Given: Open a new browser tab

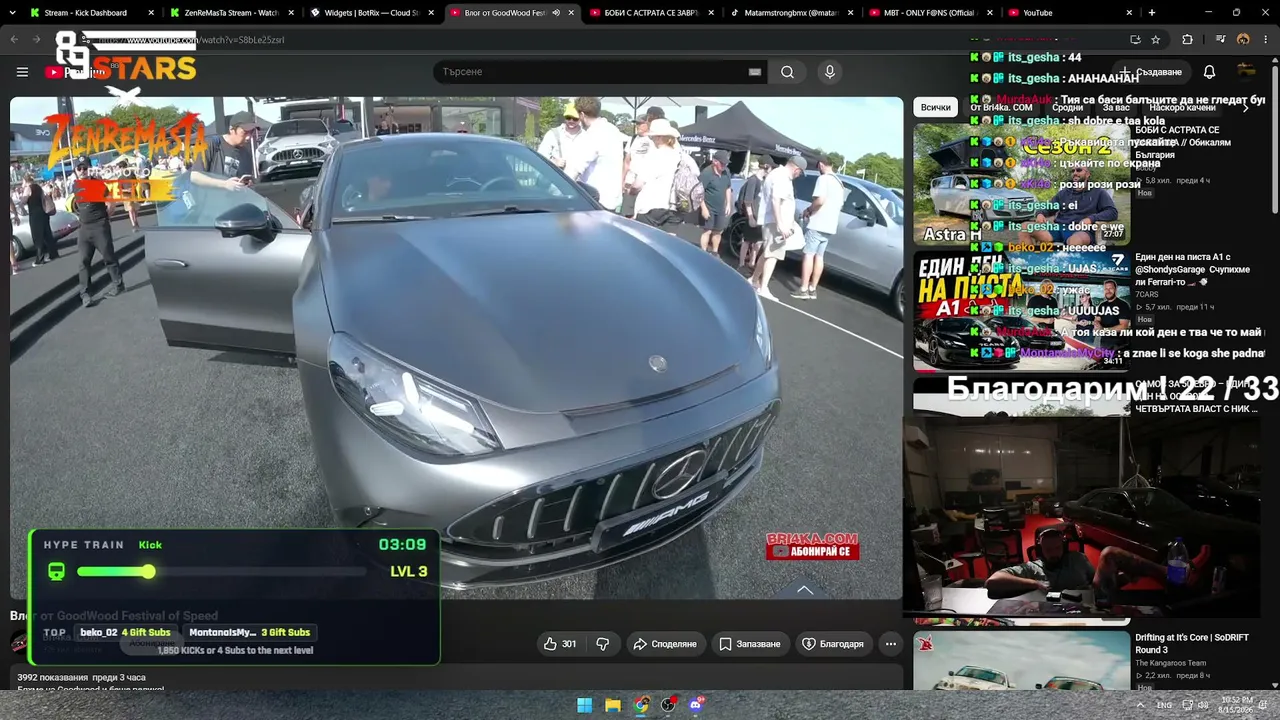Looking at the screenshot, I should (x=1152, y=13).
